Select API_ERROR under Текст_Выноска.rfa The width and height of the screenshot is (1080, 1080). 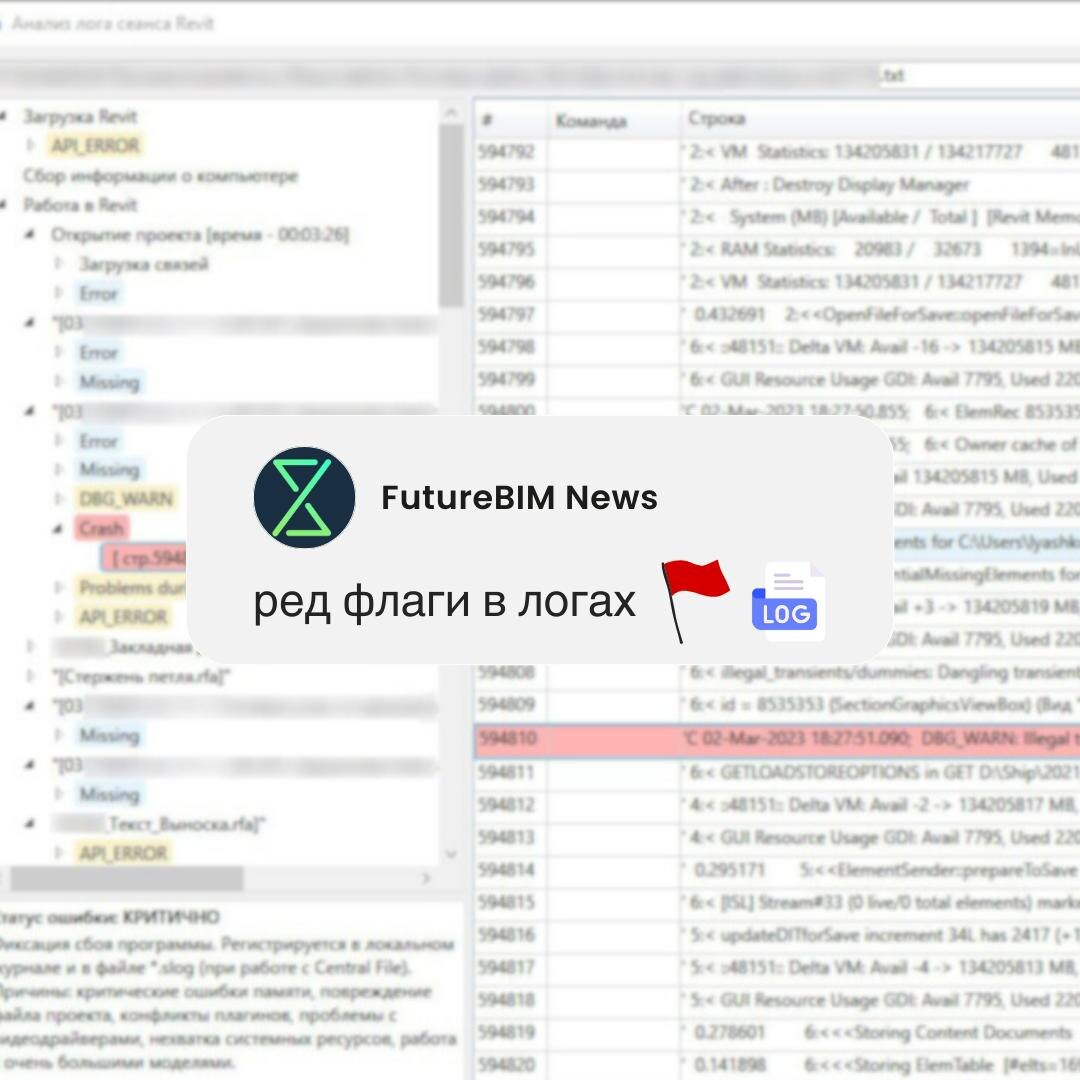(x=123, y=853)
